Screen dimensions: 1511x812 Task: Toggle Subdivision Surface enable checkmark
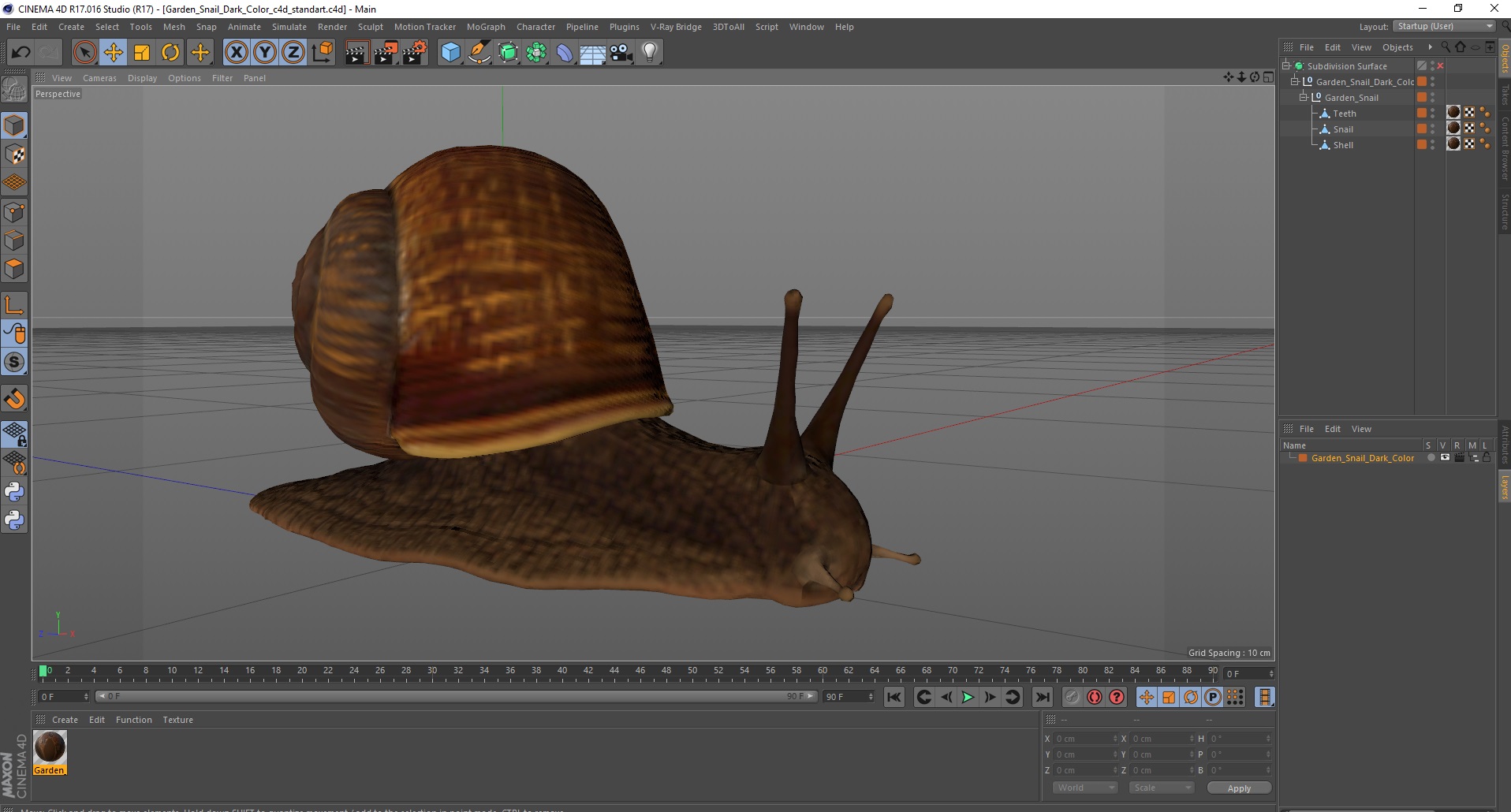[x=1440, y=66]
